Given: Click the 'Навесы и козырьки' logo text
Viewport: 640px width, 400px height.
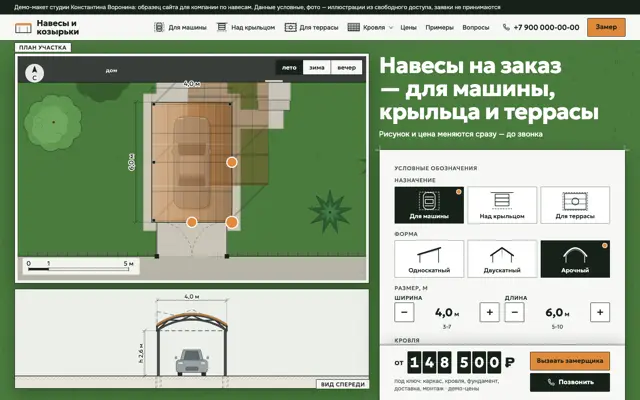Looking at the screenshot, I should pyautogui.click(x=58, y=27).
